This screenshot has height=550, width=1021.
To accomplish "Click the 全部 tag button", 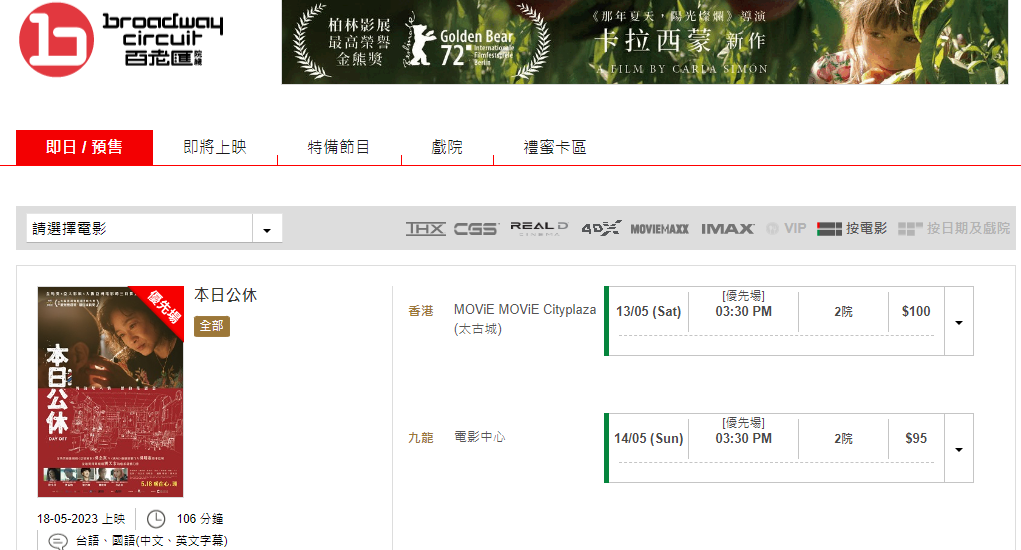I will click(212, 326).
